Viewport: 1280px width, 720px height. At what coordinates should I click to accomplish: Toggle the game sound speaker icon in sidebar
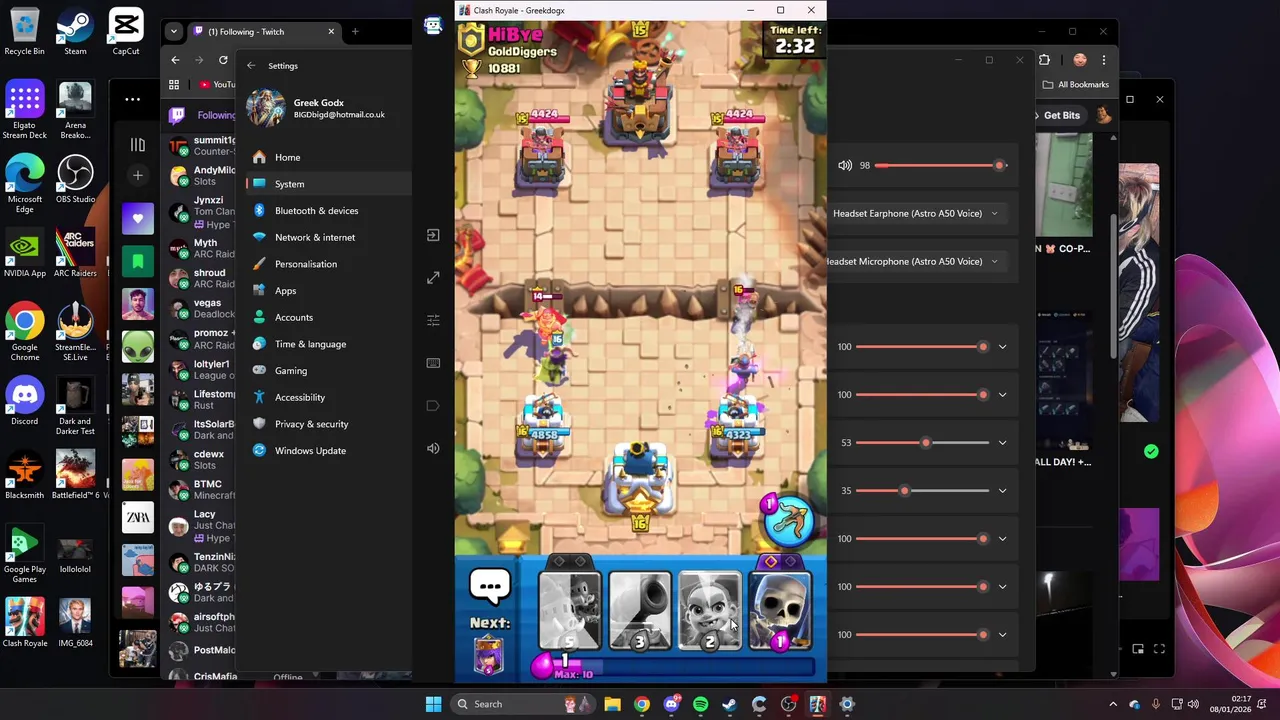pos(433,448)
